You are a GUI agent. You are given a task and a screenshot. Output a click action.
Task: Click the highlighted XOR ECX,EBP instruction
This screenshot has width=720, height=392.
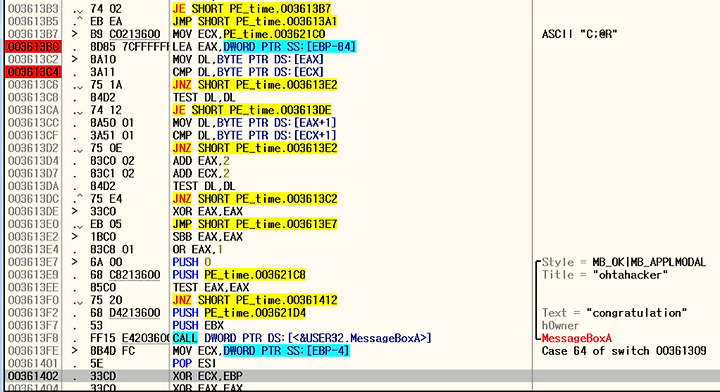pos(207,376)
